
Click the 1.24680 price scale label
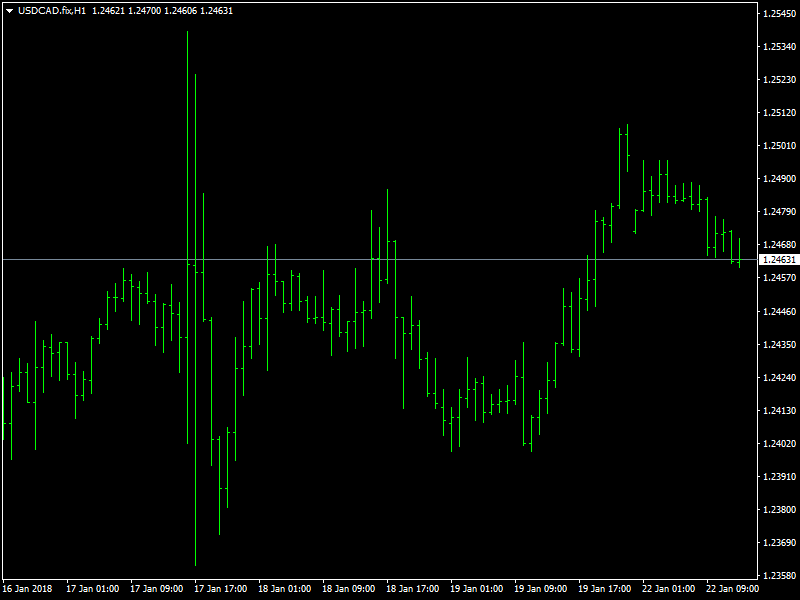click(x=779, y=244)
